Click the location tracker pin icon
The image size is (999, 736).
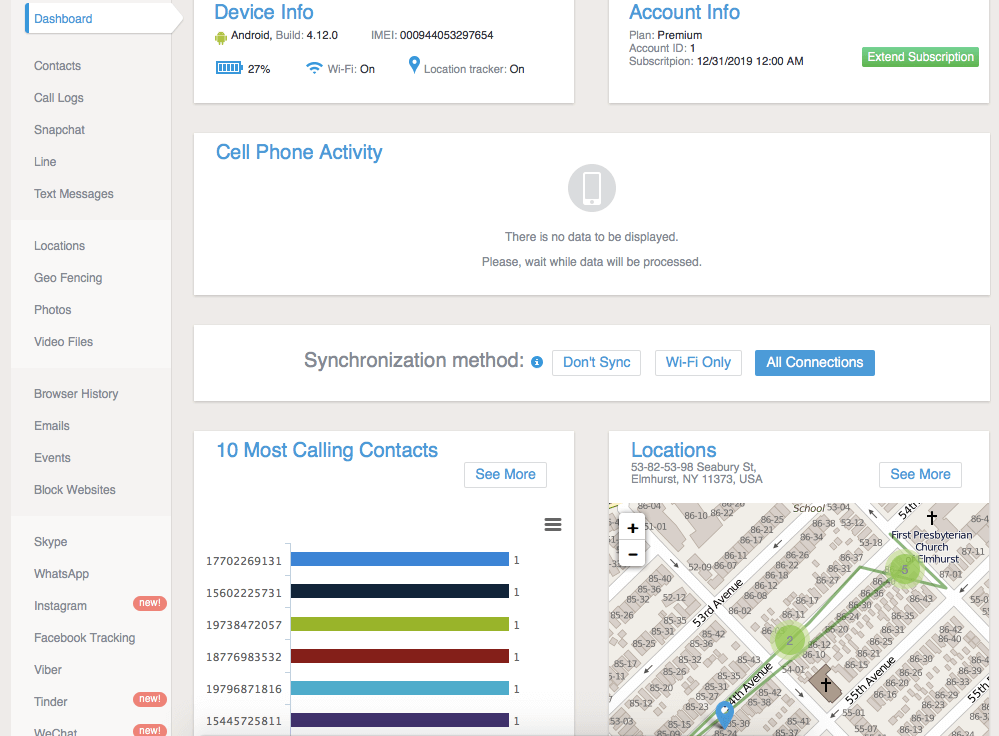click(414, 66)
